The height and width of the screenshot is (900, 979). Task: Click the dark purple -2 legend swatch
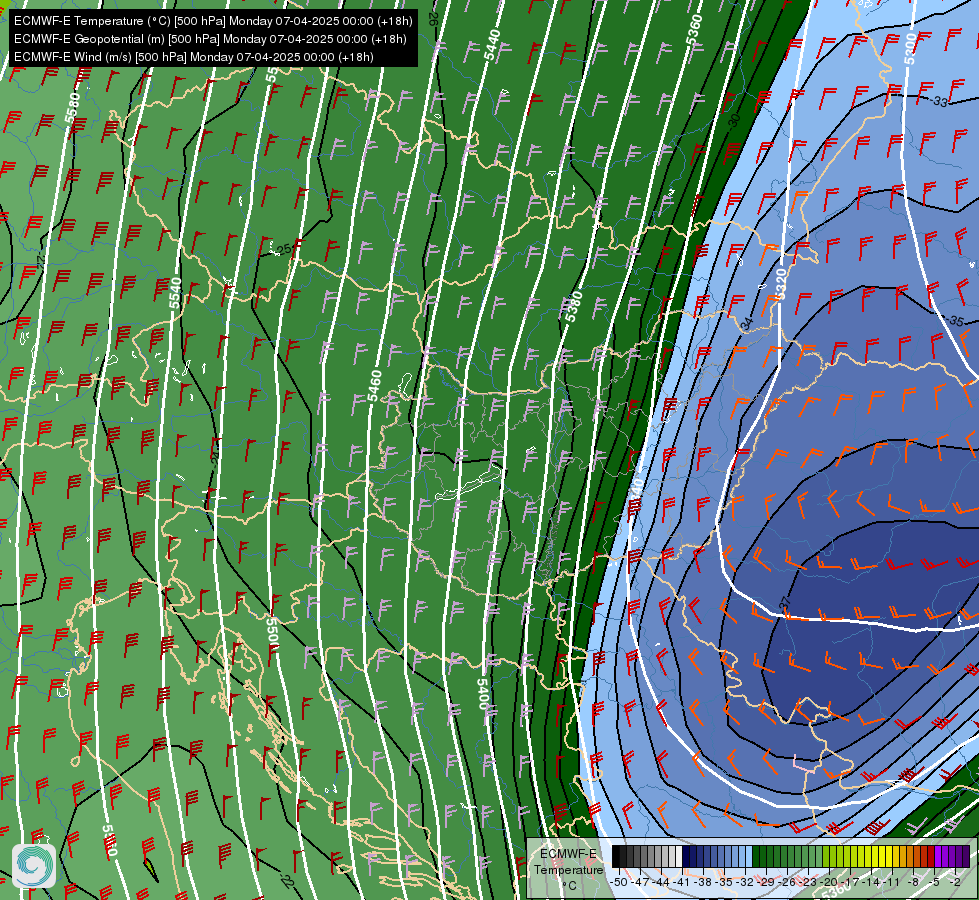960,856
